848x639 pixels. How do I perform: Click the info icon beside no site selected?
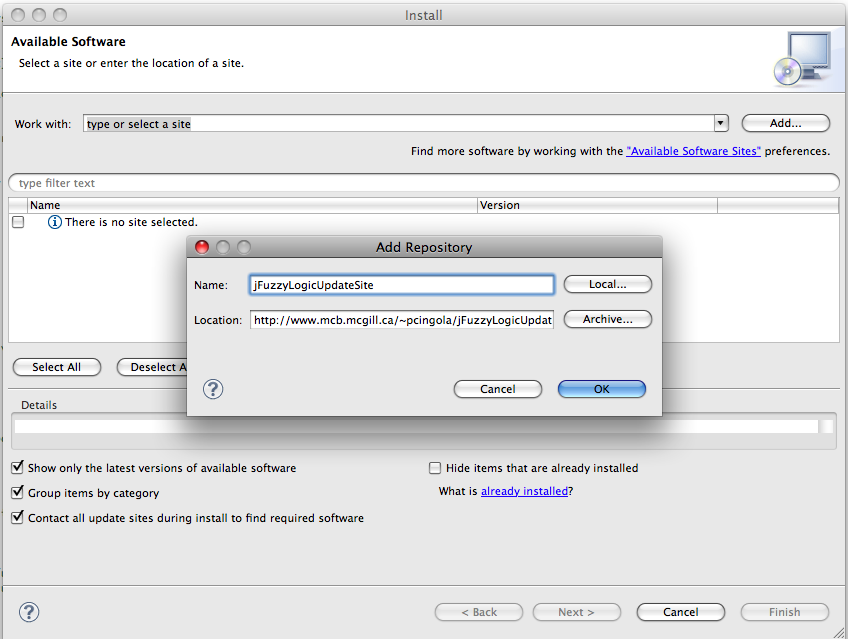coord(55,222)
